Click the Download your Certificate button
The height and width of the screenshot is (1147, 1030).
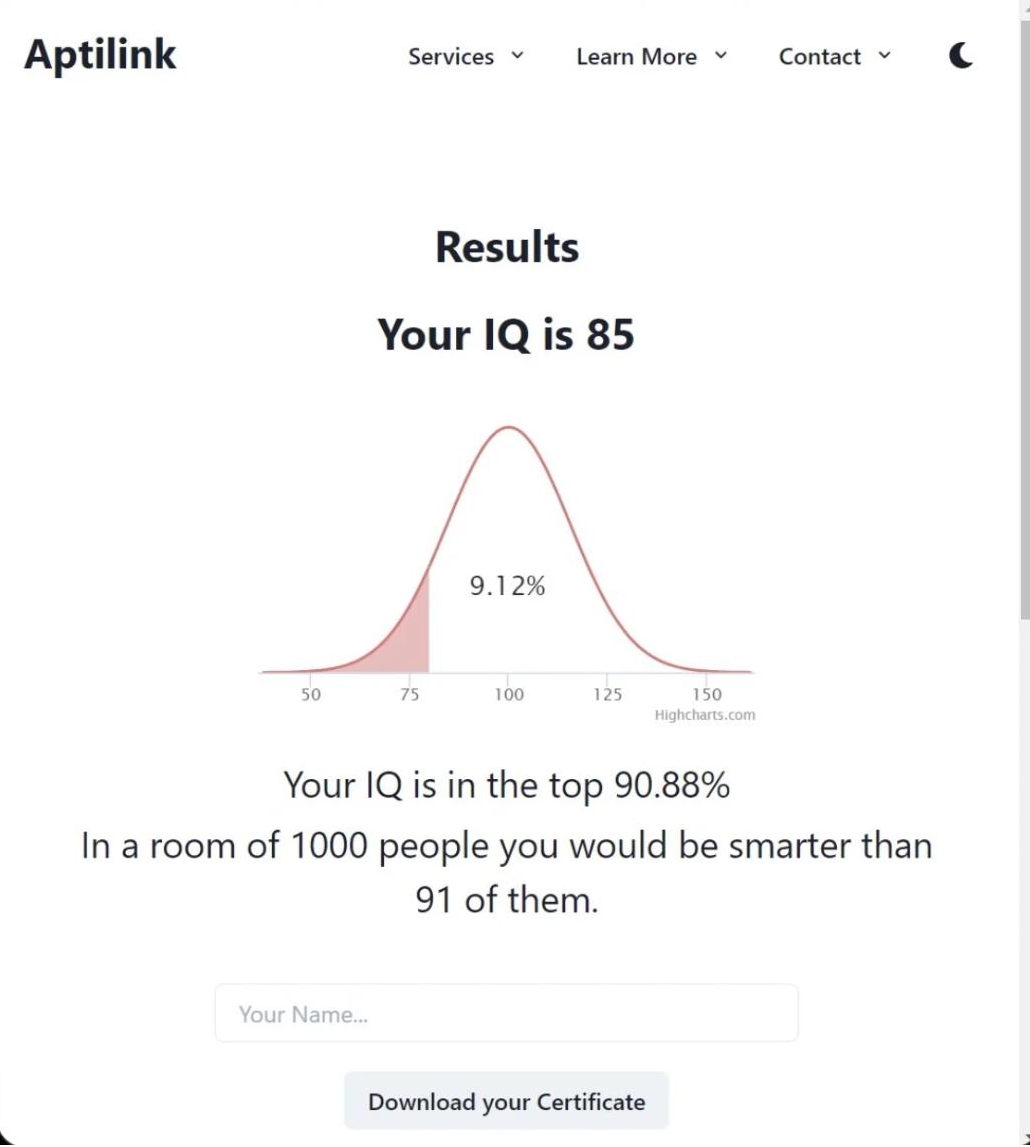pos(506,1102)
